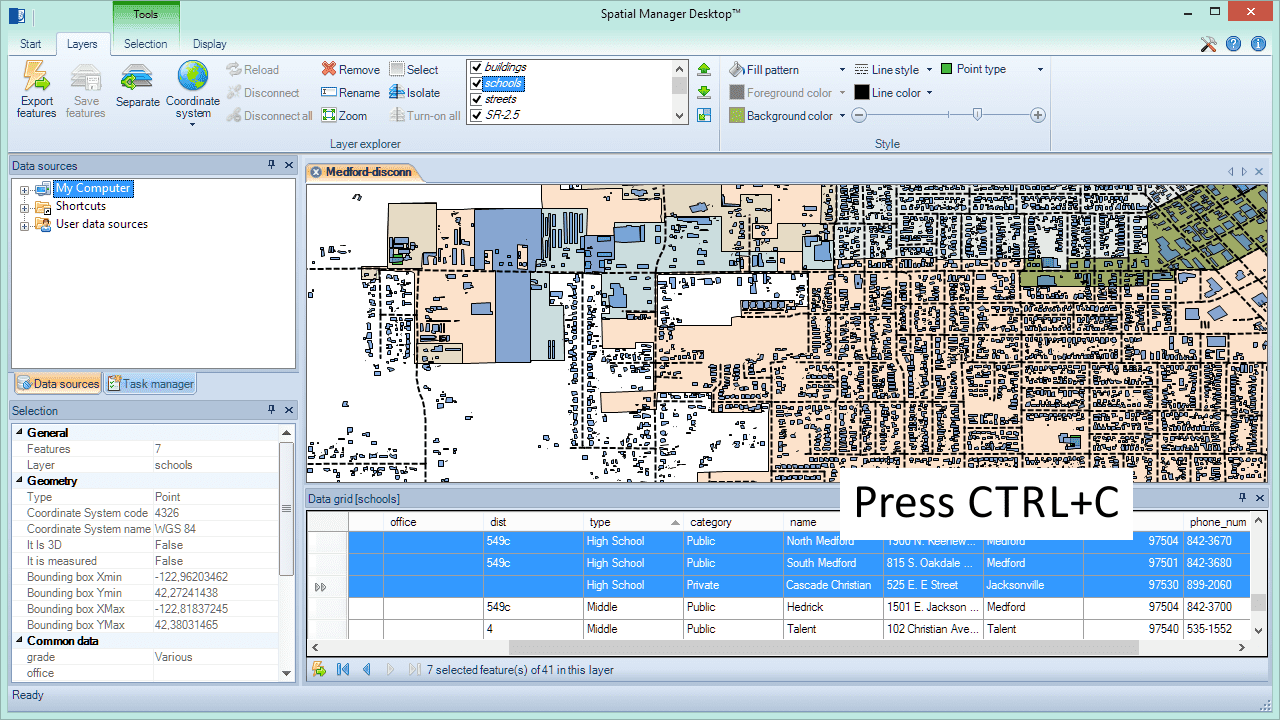This screenshot has width=1280, height=720.
Task: Select the Talent school name cell
Action: pos(833,629)
